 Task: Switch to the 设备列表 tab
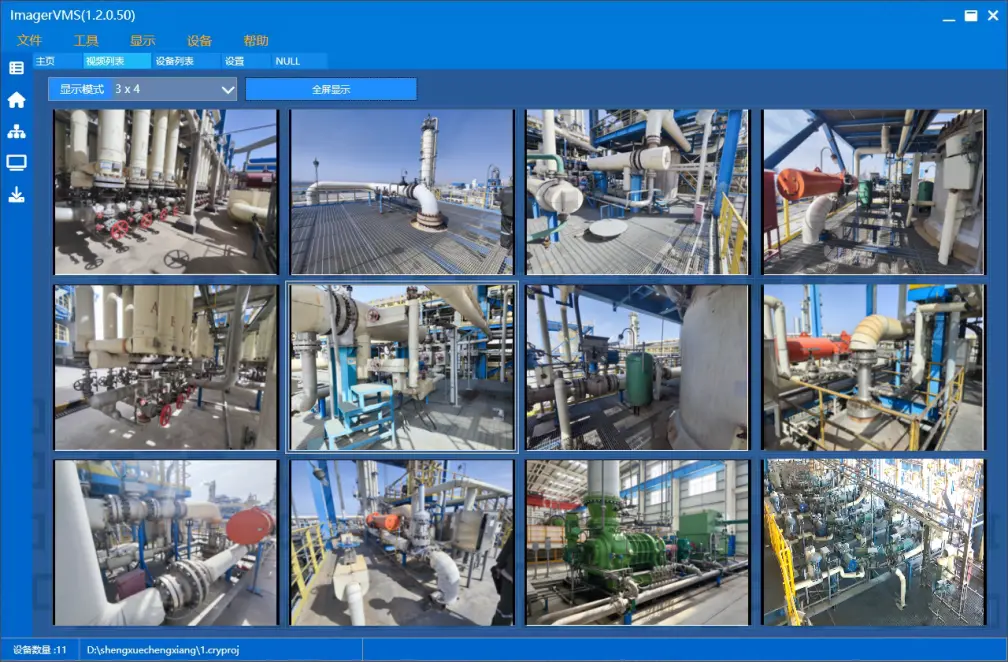click(175, 61)
